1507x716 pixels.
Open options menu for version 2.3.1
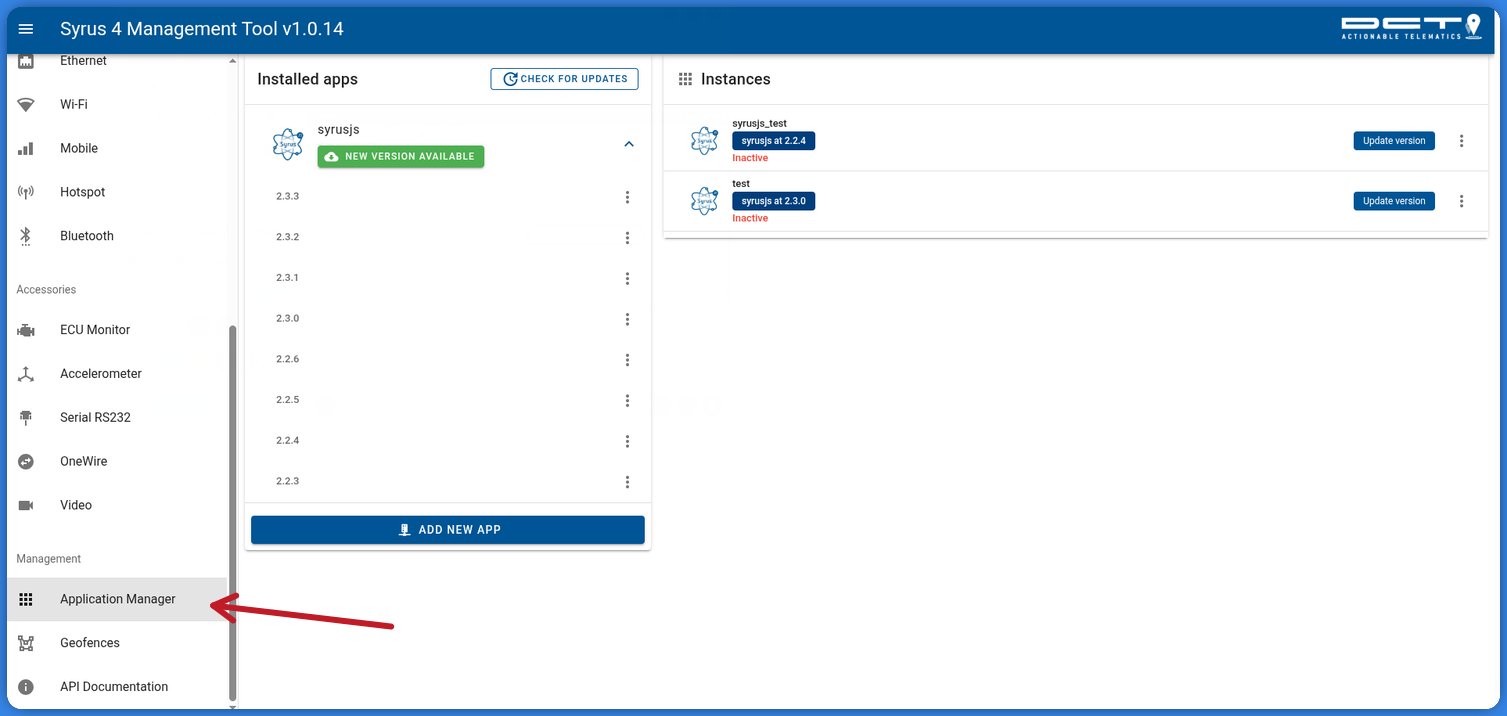tap(627, 278)
